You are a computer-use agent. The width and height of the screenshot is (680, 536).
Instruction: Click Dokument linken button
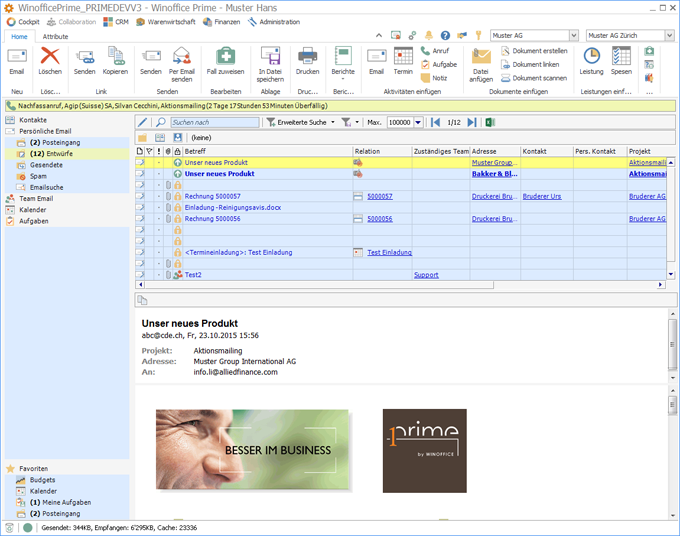click(530, 64)
